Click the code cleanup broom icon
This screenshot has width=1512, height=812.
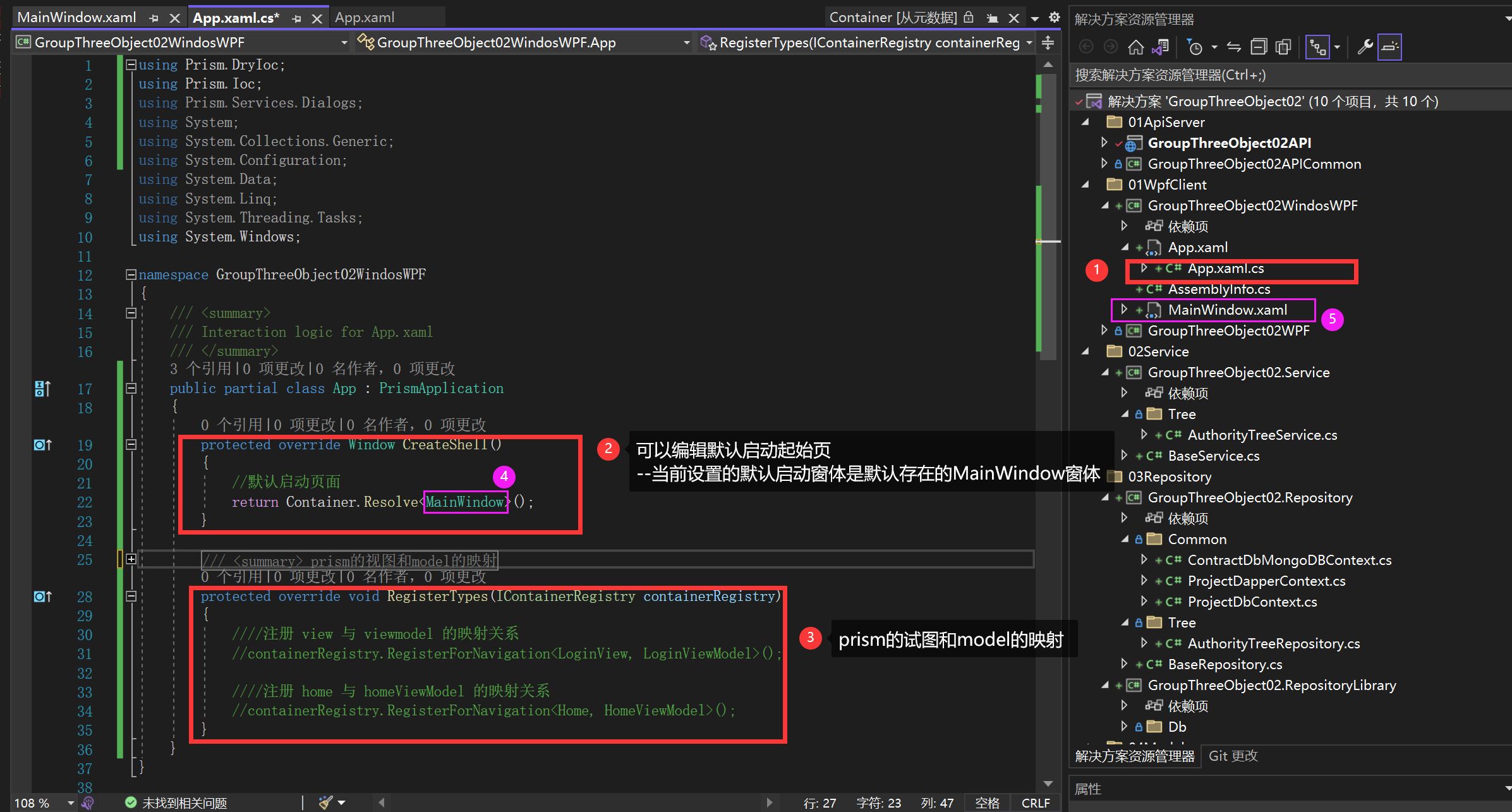tap(325, 803)
